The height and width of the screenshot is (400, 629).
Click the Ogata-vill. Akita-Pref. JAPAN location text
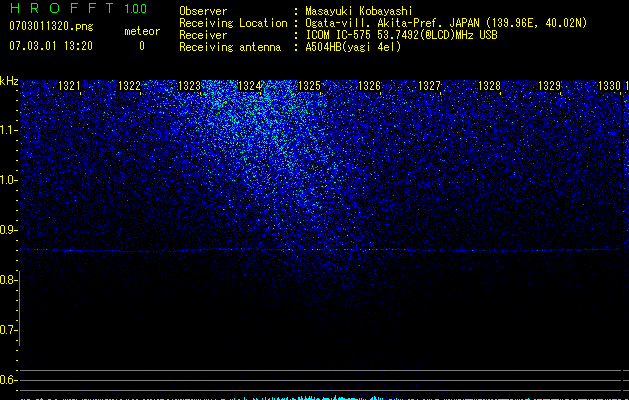pos(446,23)
